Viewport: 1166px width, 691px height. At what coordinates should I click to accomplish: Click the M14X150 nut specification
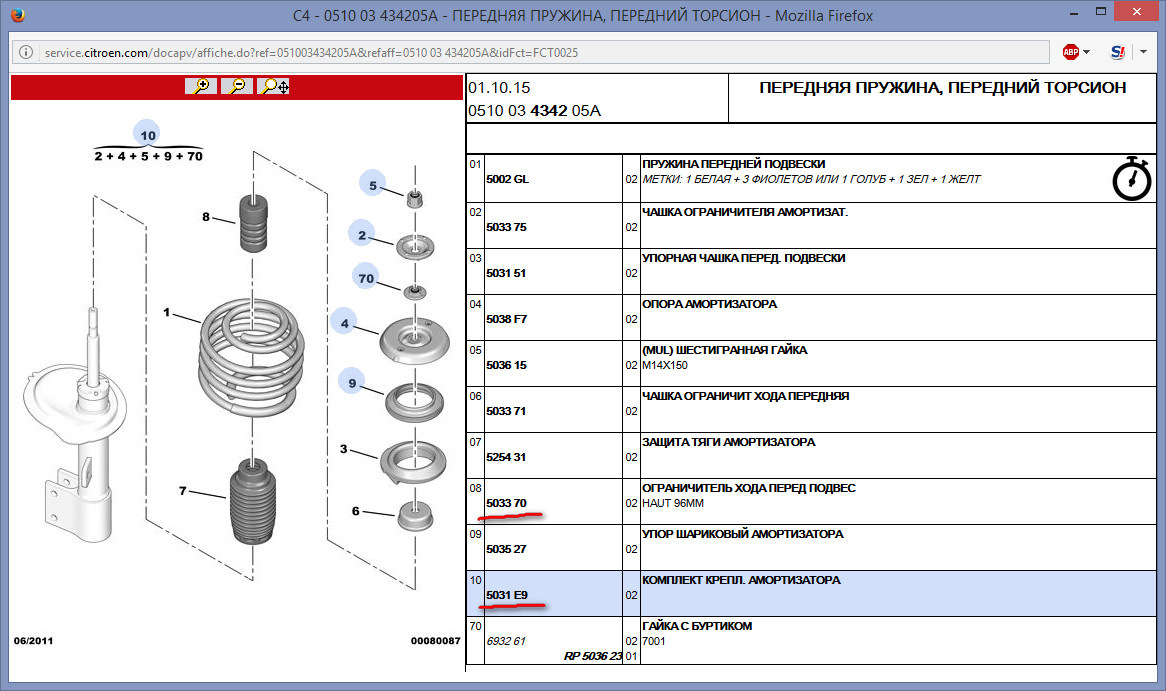pyautogui.click(x=665, y=365)
